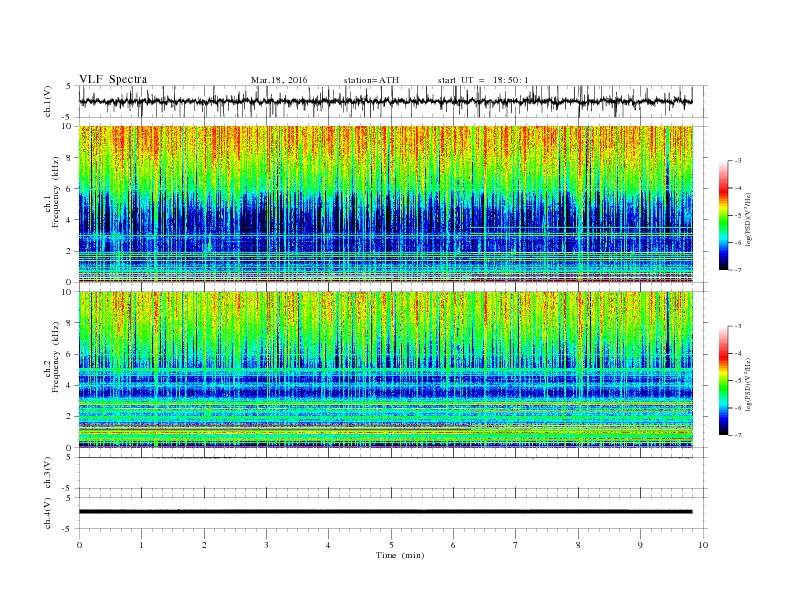Click the "10" kHz tick on ch.2 frequency axis
Screen dimensions: 792x612
click(68, 292)
